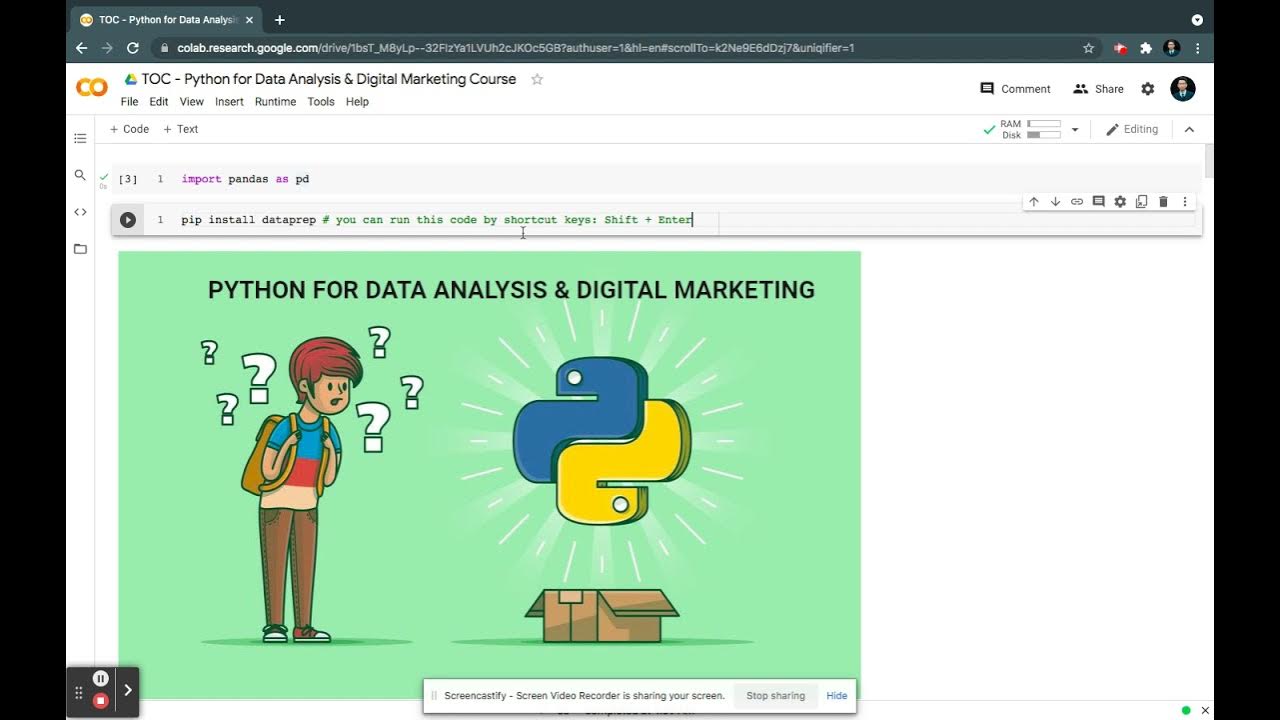Open the Insert menu
Image resolution: width=1280 pixels, height=720 pixels.
tap(229, 102)
